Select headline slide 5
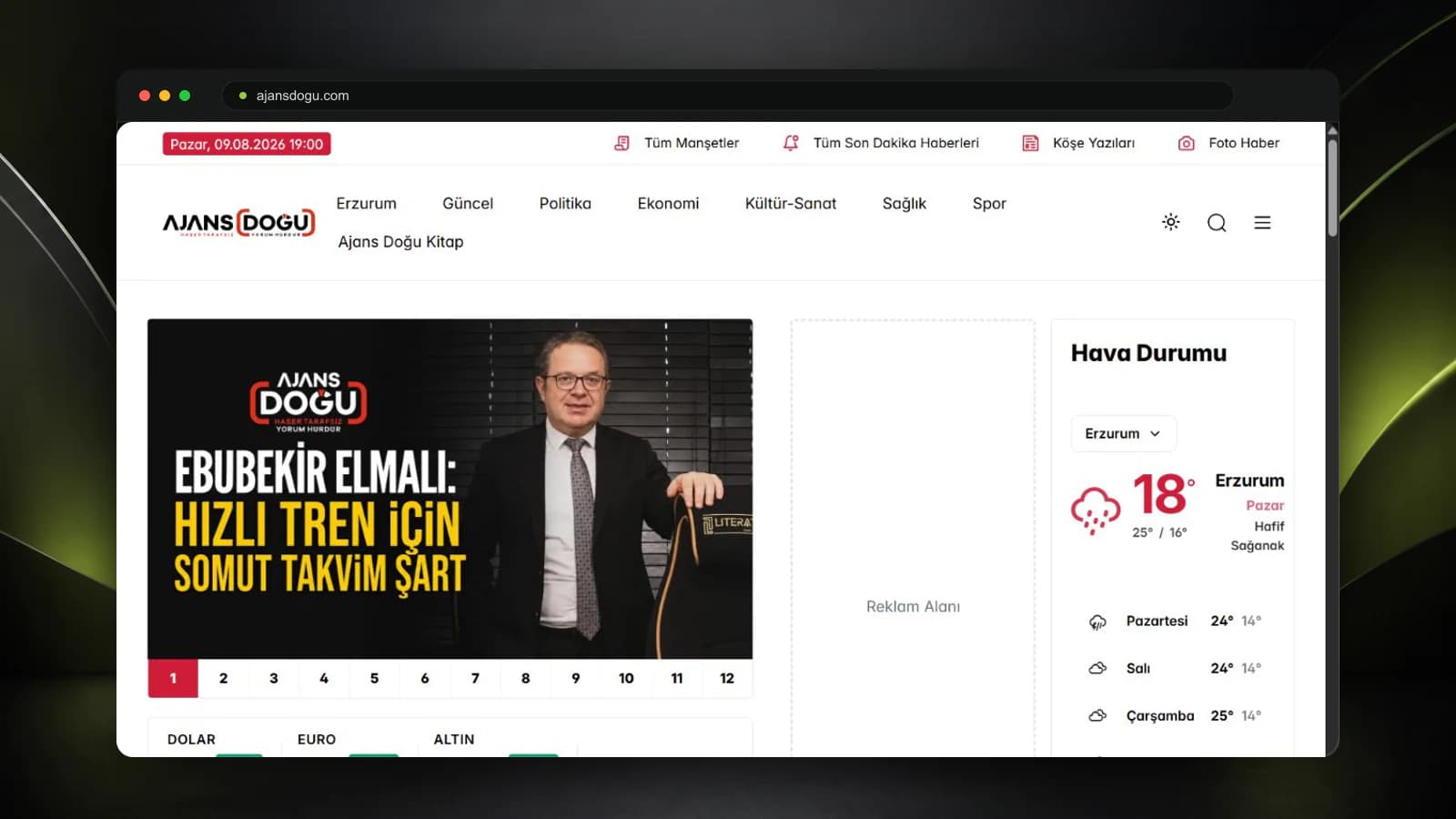Screen dimensions: 1456x819 point(374,678)
